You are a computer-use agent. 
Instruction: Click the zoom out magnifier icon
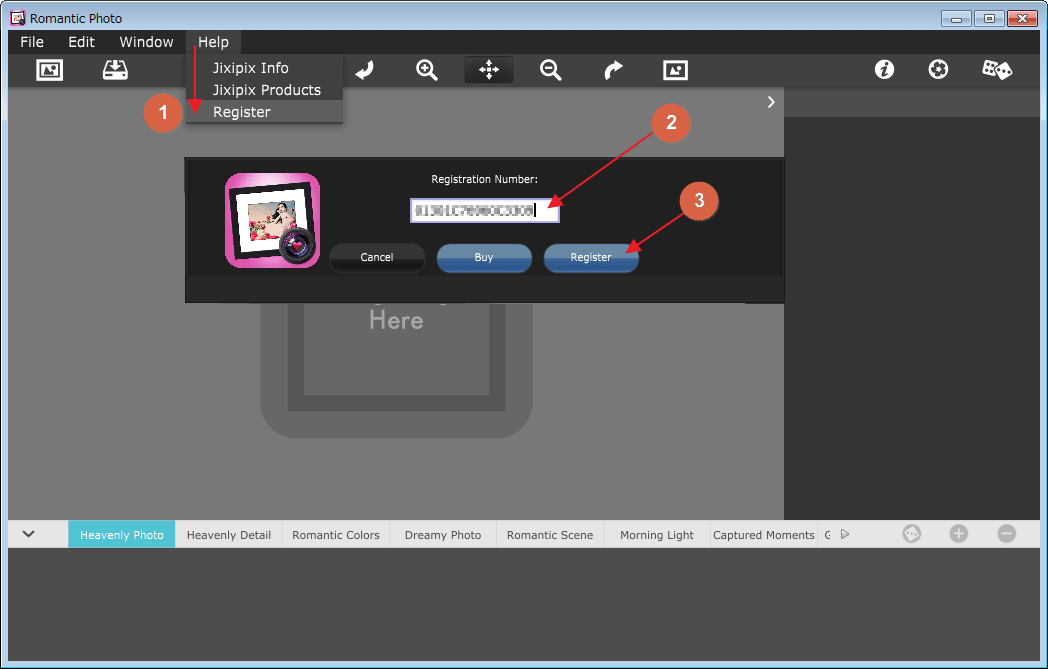tap(550, 70)
